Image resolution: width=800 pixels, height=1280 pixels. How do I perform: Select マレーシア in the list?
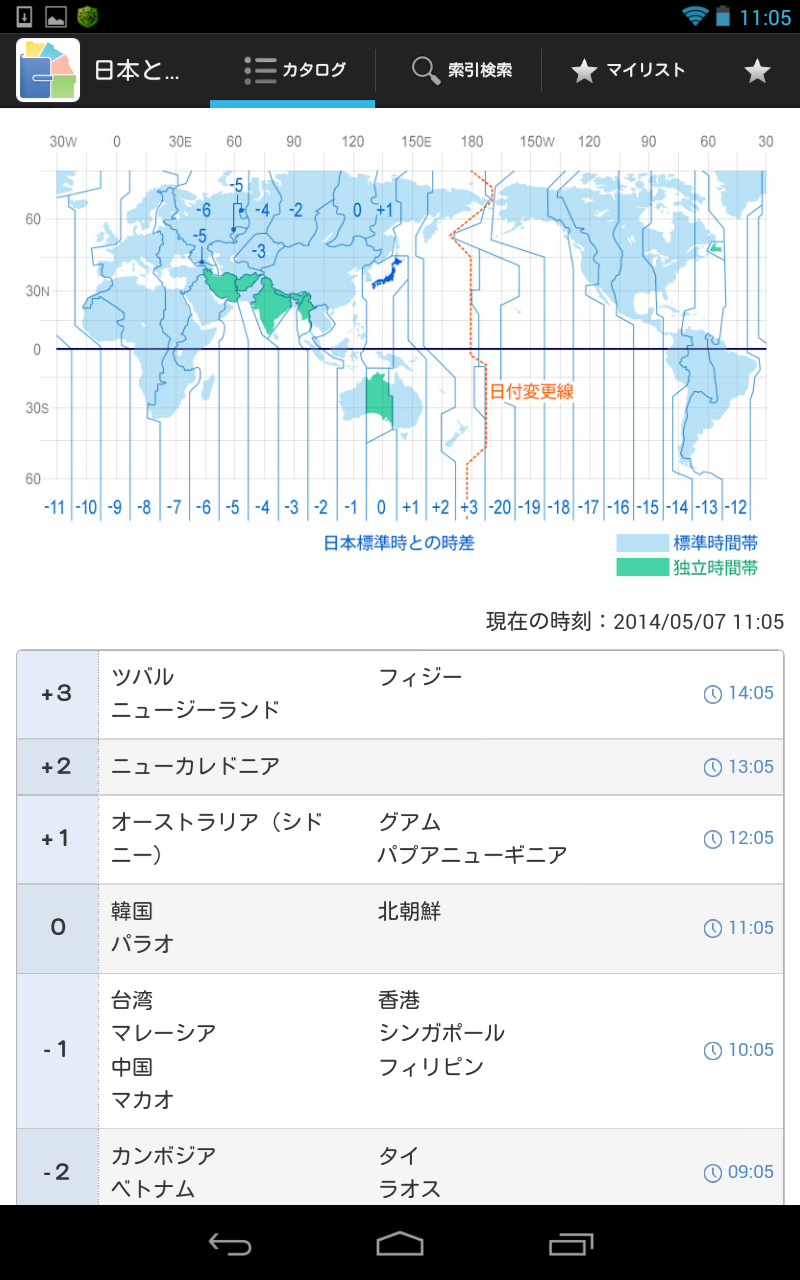coord(163,1033)
